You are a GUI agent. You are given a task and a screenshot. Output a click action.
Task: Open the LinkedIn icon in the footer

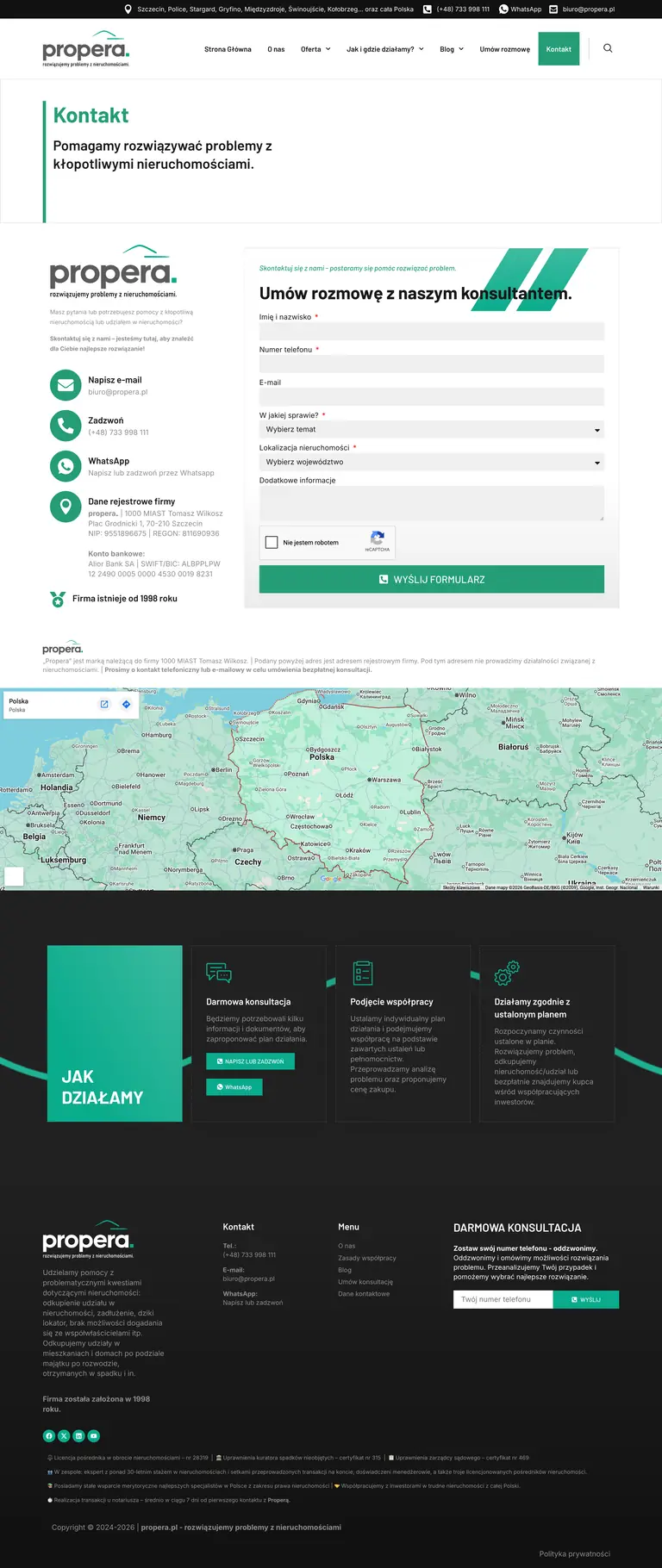pos(78,1435)
